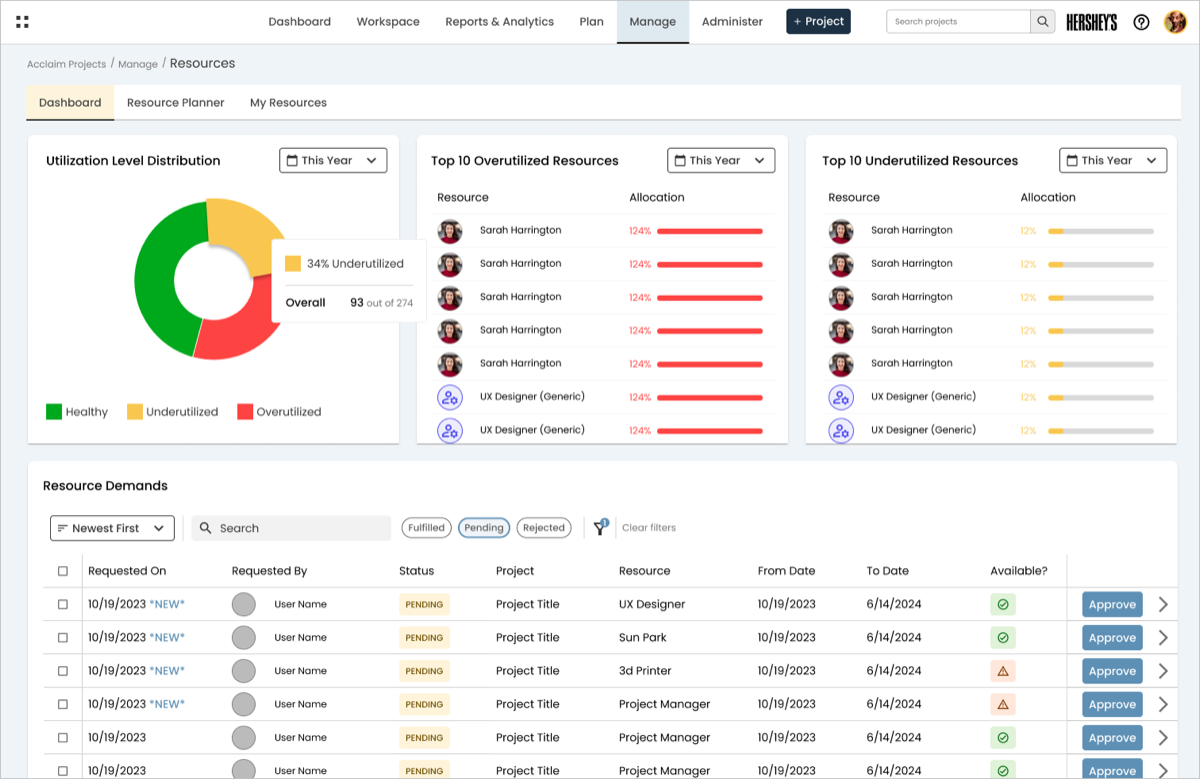Check the 3d Printer demand row checkbox
Viewport: 1200px width, 779px height.
(x=63, y=671)
